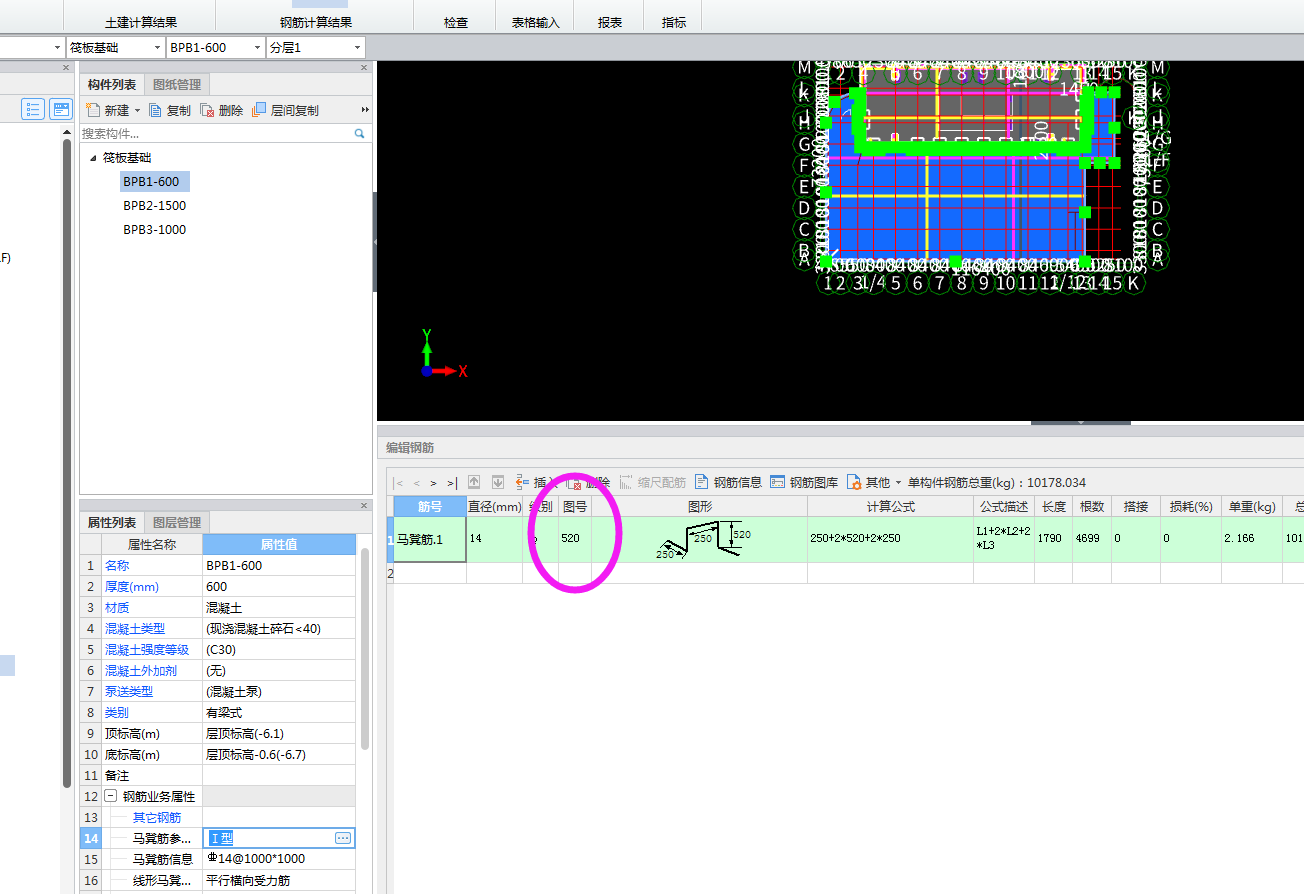The image size is (1304, 894).
Task: Click the ellipsis button in 马凳筋参数 row
Action: (x=343, y=838)
